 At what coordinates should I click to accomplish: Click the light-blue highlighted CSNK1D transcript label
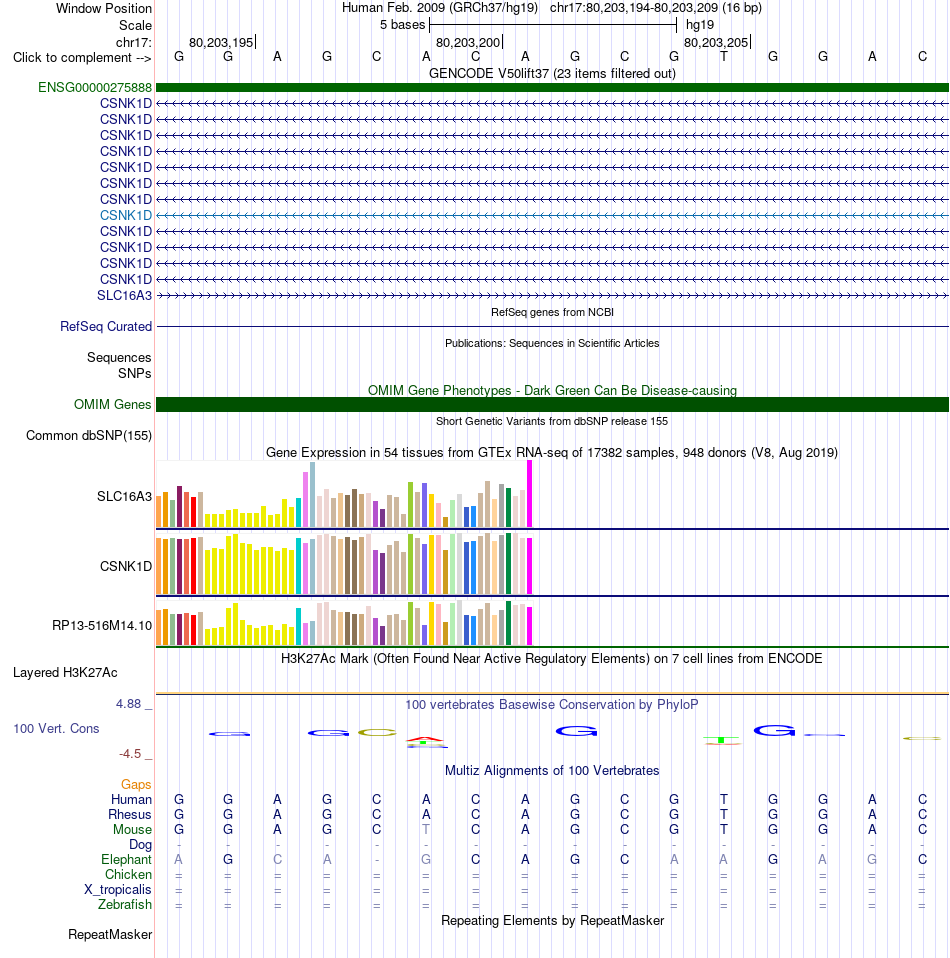click(x=126, y=215)
